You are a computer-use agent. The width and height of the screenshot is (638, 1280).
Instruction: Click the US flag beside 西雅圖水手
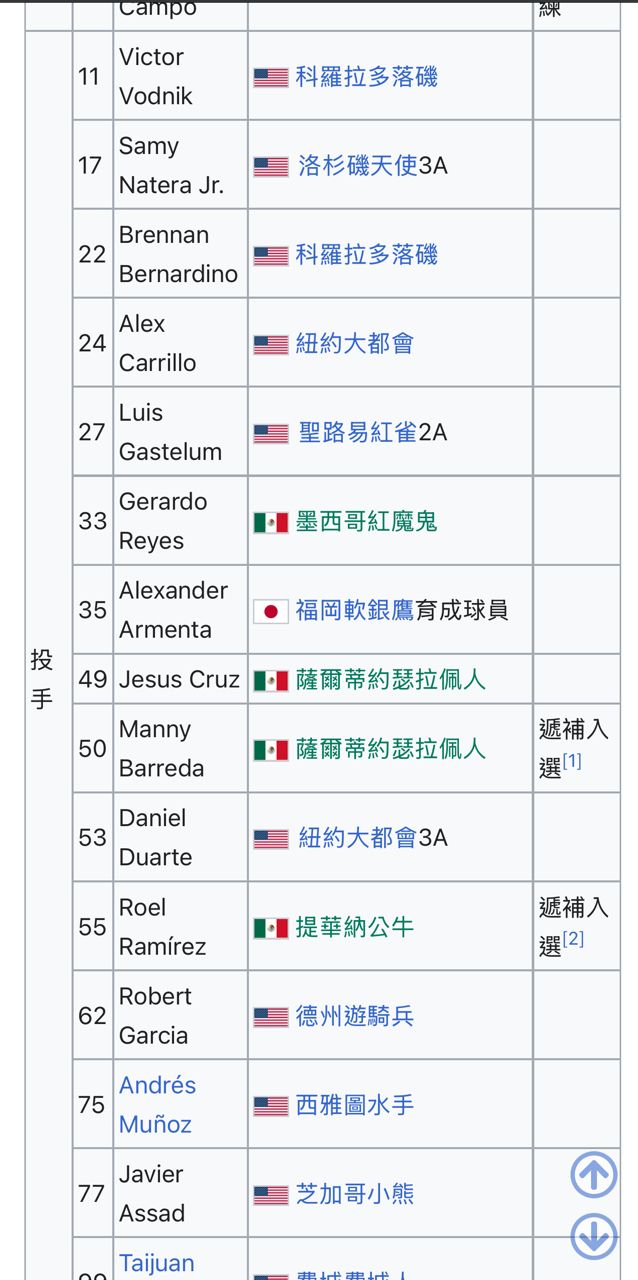coord(270,1106)
